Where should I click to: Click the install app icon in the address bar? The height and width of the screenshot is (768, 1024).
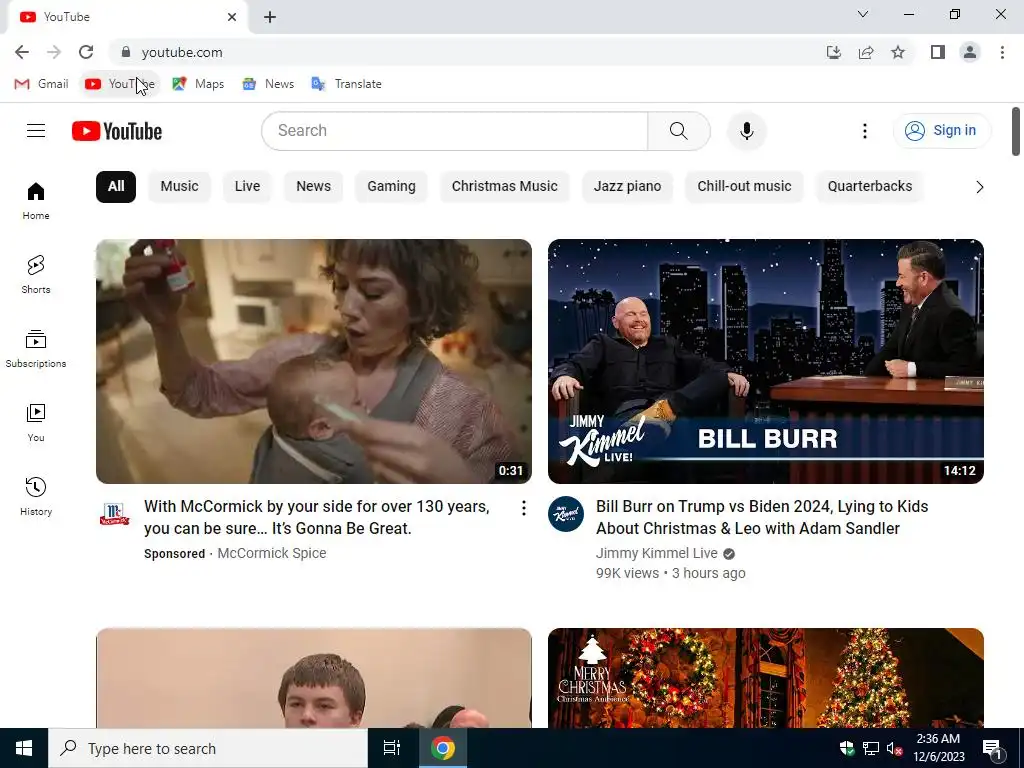pos(833,52)
